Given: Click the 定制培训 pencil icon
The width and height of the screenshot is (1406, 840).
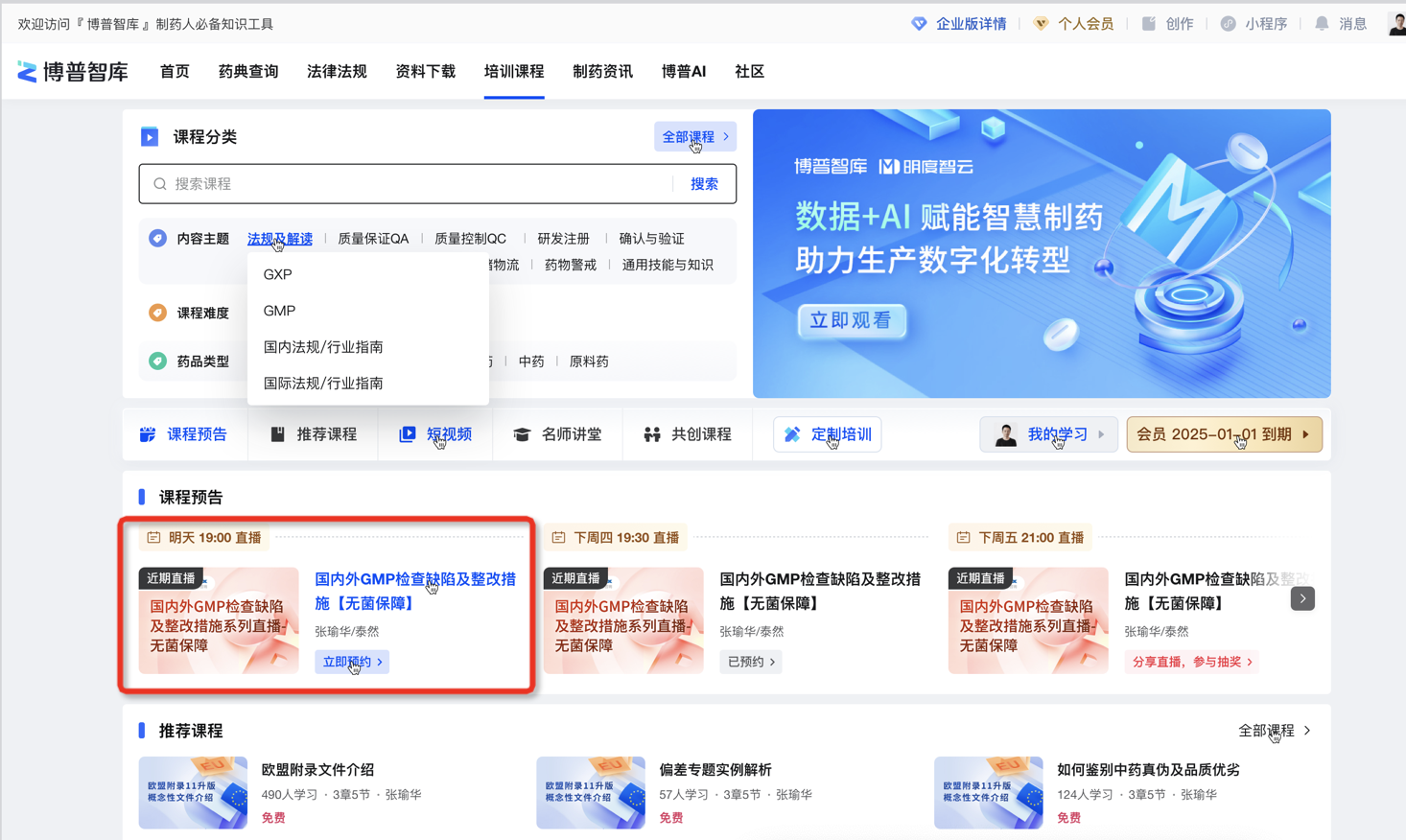Looking at the screenshot, I should pyautogui.click(x=792, y=434).
